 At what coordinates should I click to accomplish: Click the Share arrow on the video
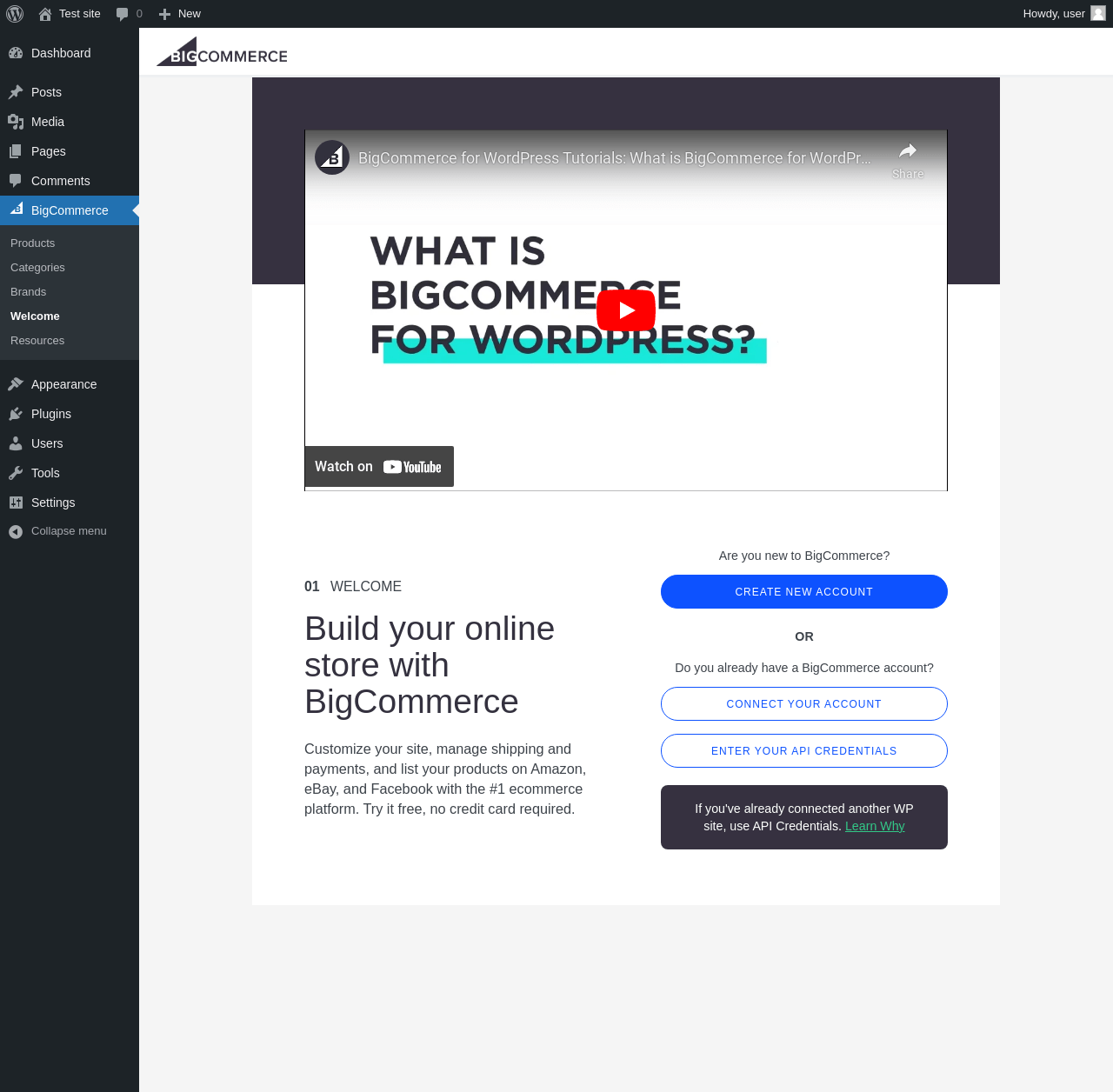pos(908,160)
